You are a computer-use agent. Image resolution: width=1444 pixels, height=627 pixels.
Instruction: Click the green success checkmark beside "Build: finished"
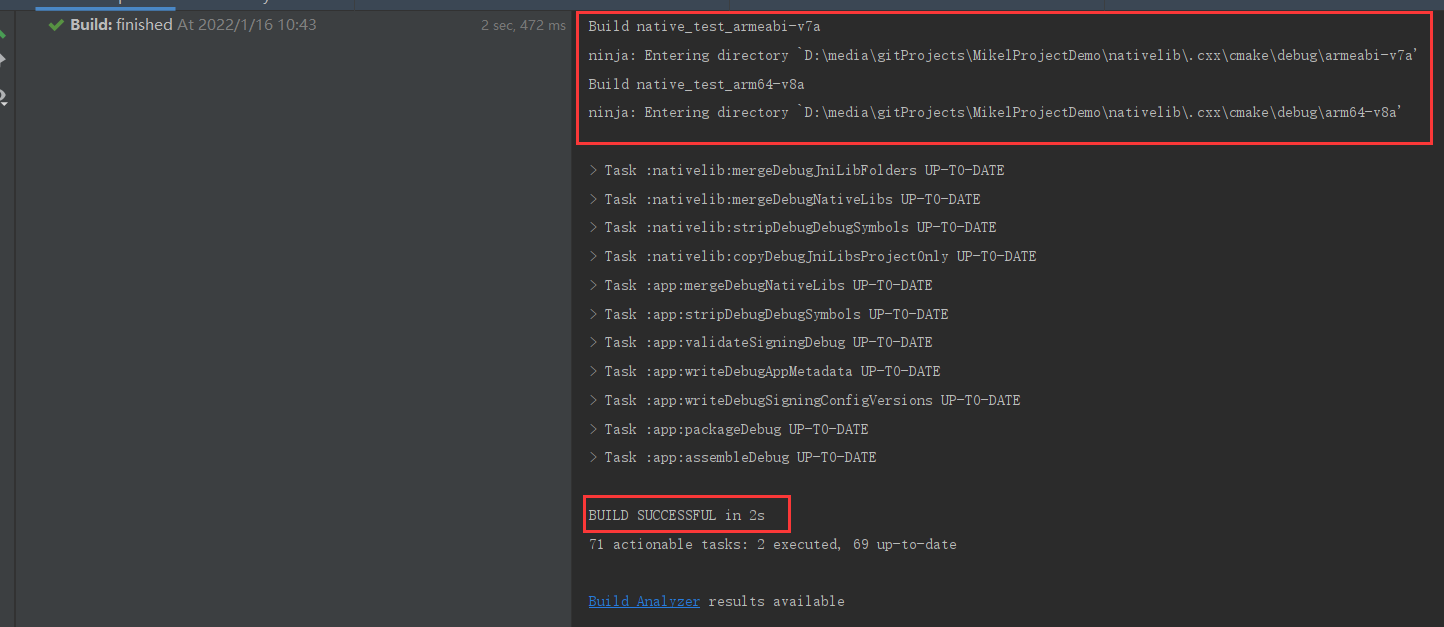tap(55, 25)
